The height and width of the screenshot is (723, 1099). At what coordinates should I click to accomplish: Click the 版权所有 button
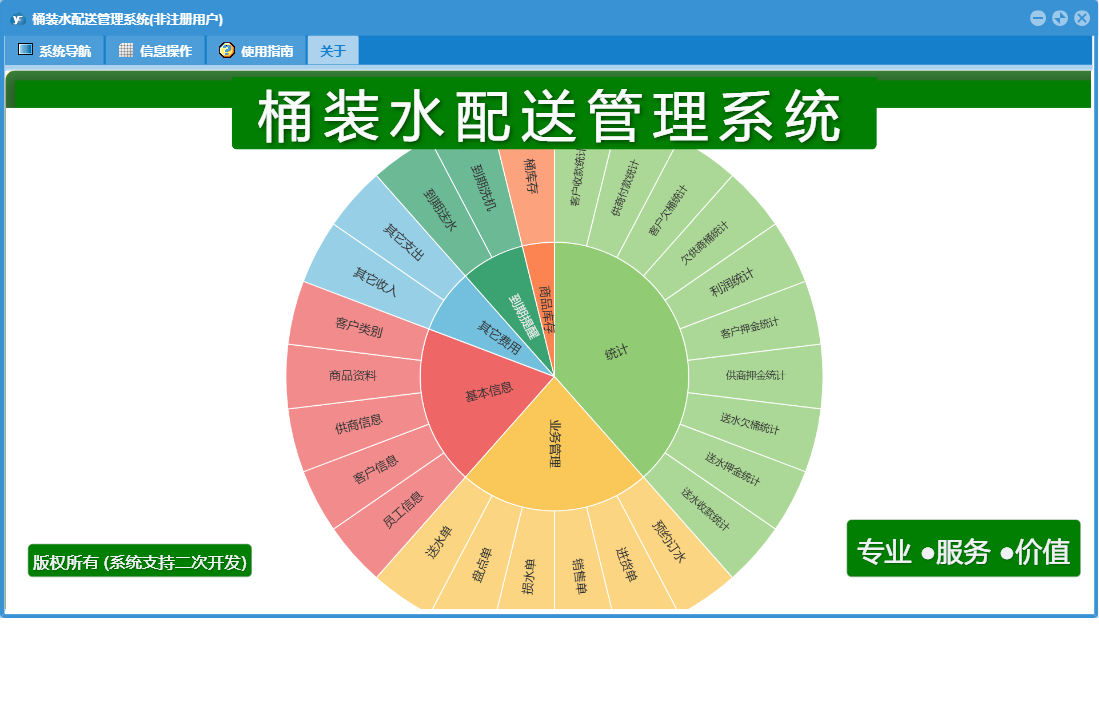139,561
